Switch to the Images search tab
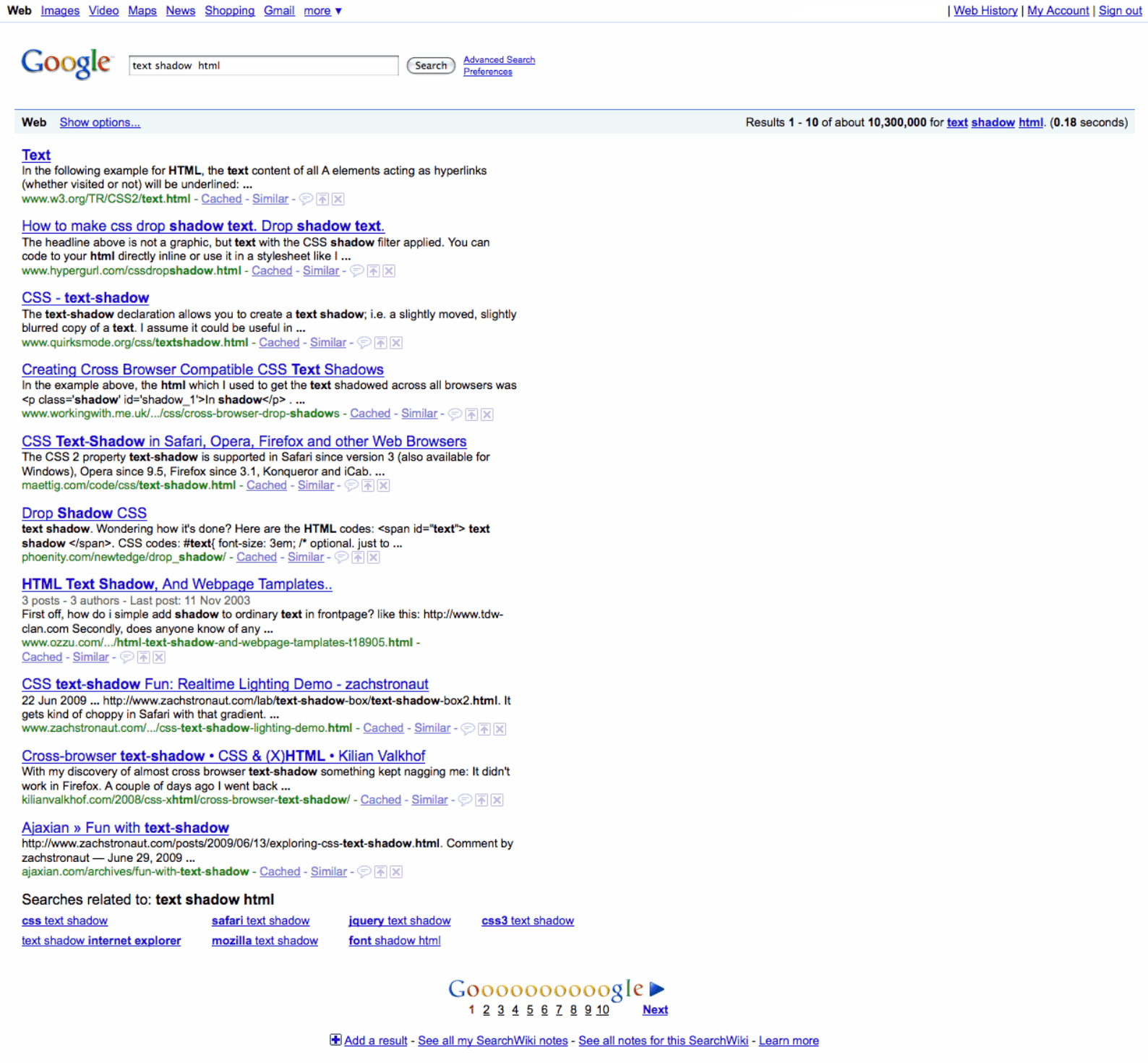The width and height of the screenshot is (1148, 1063). (x=60, y=11)
